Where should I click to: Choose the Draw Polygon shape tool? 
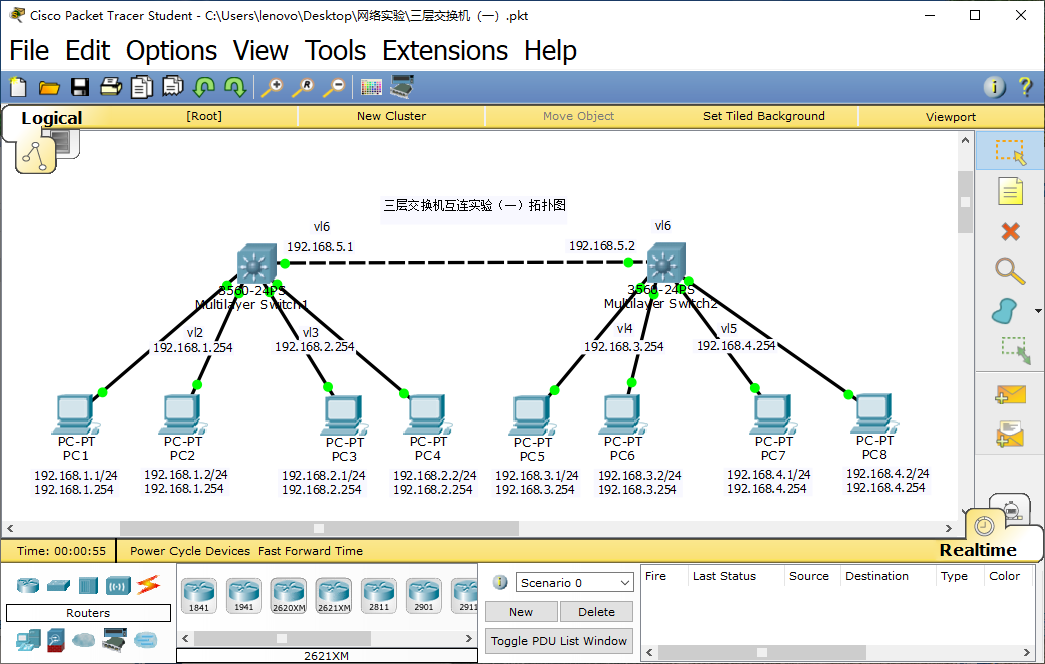coord(1005,311)
